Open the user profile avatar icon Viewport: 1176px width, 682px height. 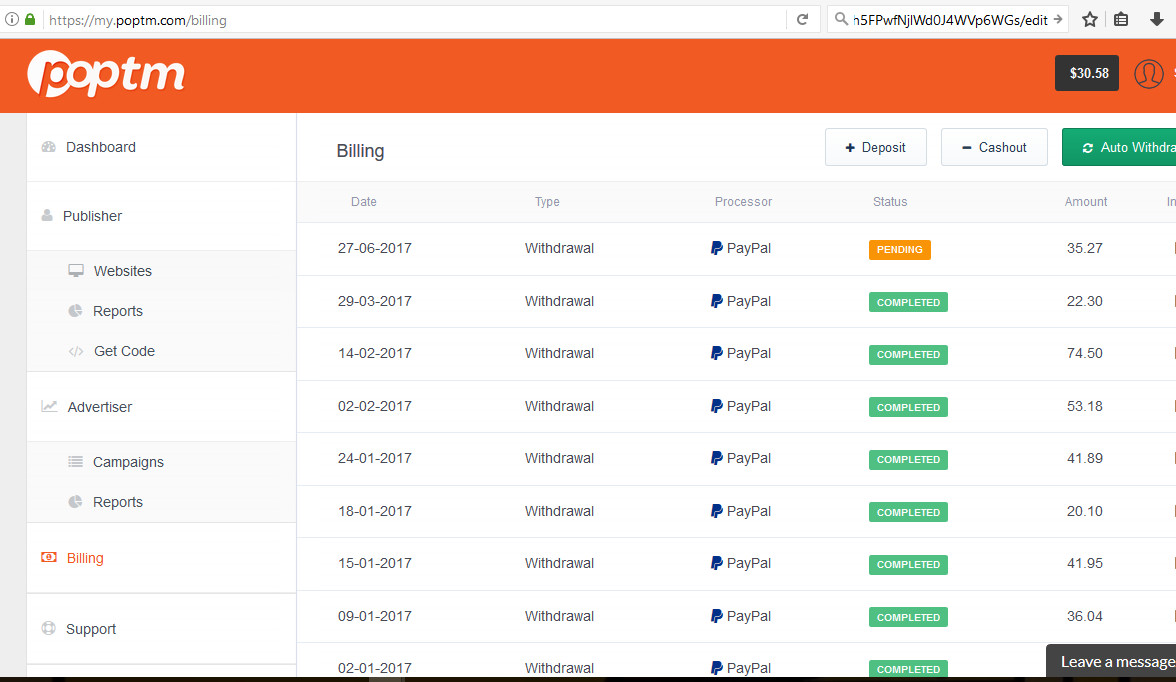pyautogui.click(x=1148, y=74)
